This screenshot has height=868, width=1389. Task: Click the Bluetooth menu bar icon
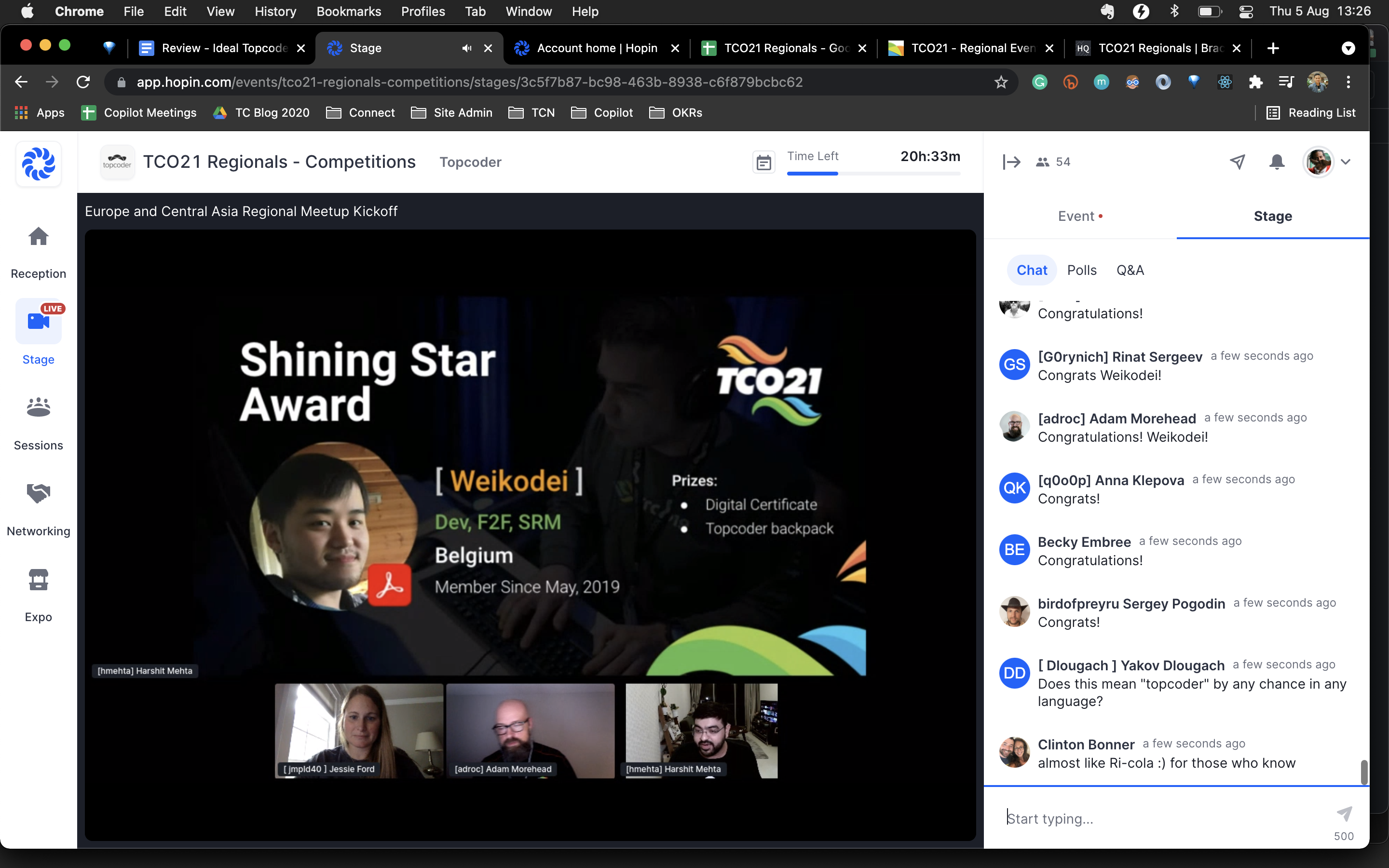coord(1174,12)
